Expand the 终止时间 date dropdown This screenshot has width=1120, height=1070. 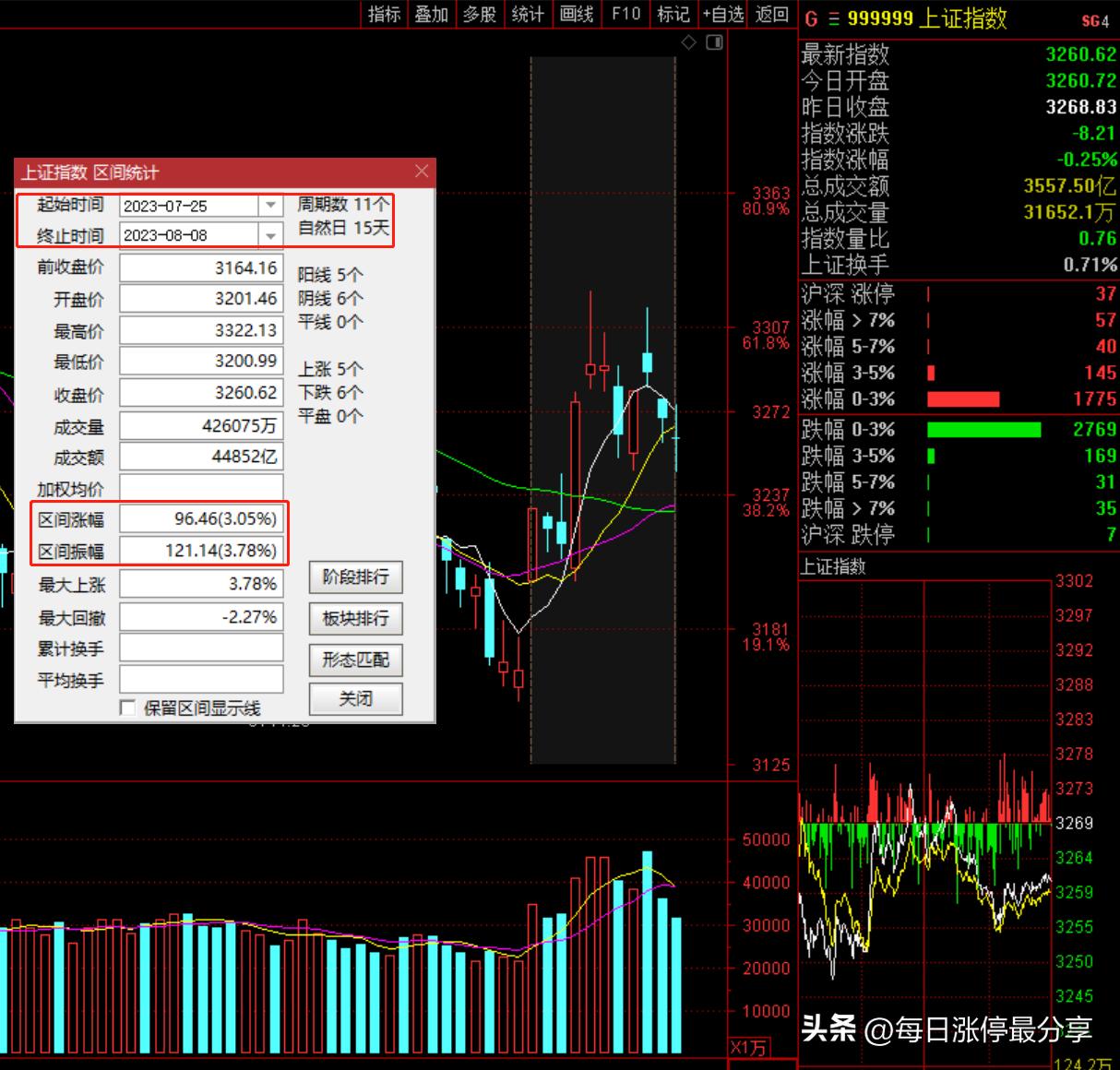(x=270, y=236)
